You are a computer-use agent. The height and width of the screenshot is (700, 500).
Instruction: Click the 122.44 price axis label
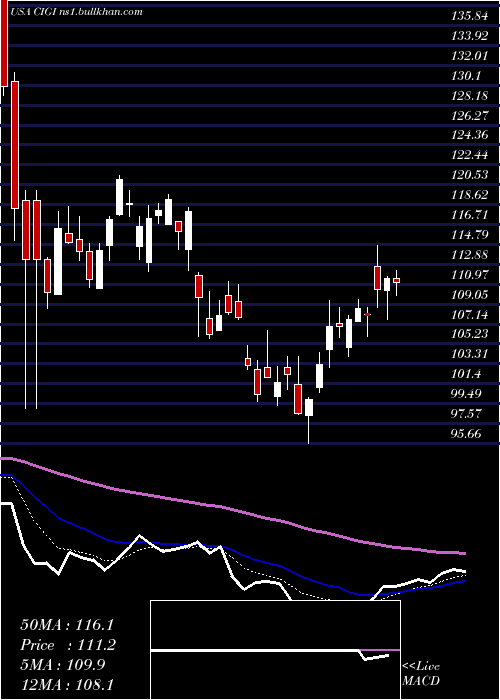tap(469, 155)
